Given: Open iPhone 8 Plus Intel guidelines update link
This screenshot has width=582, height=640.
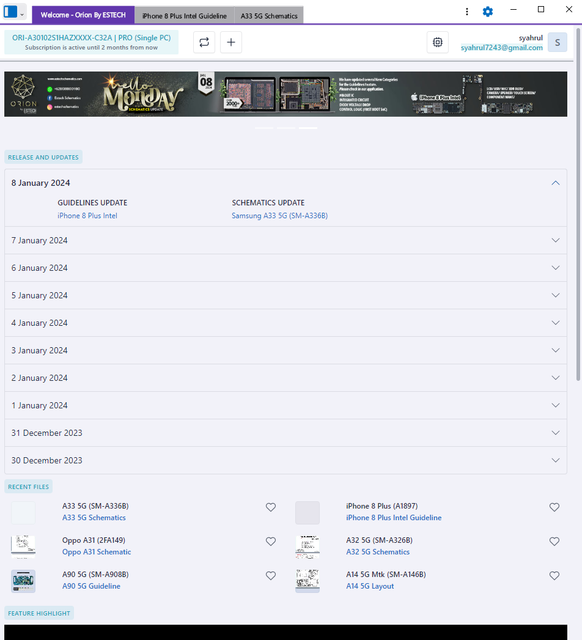Looking at the screenshot, I should click(x=87, y=216).
